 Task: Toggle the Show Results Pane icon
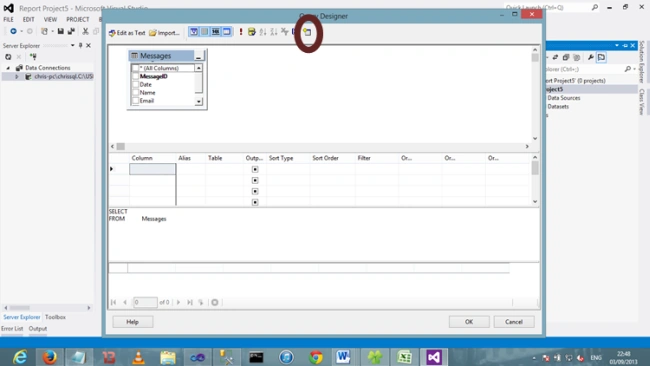point(226,32)
